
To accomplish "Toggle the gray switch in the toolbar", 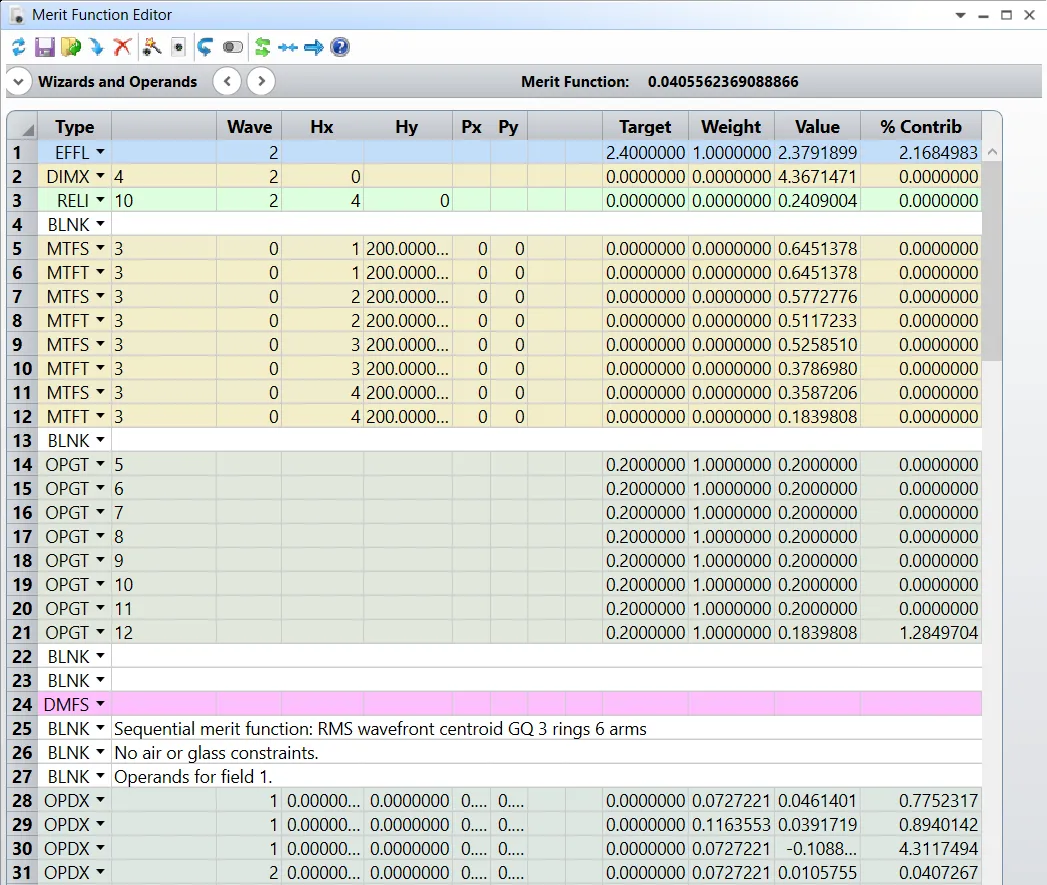I will click(233, 47).
